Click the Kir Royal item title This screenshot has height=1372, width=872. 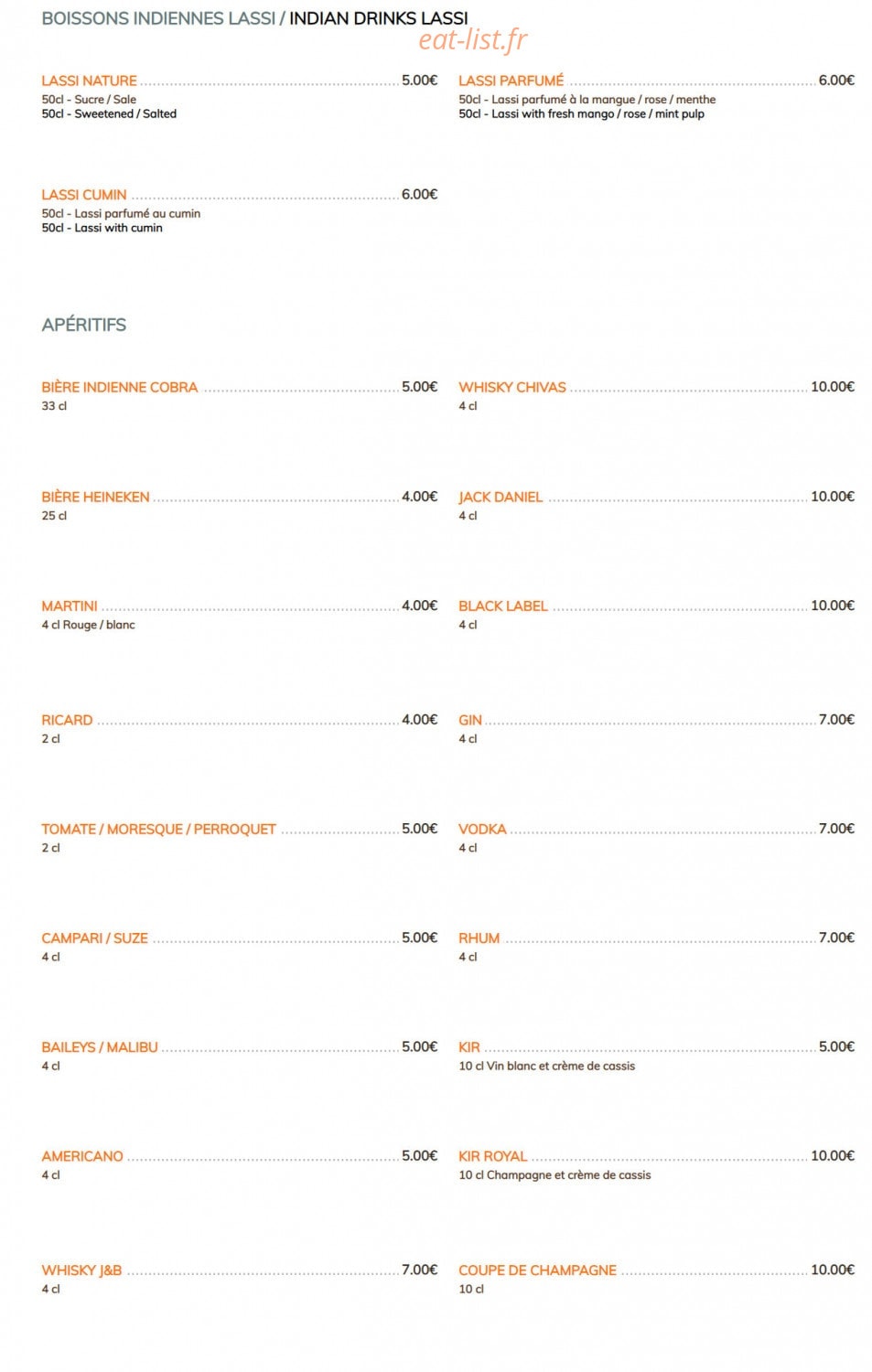tap(492, 1156)
